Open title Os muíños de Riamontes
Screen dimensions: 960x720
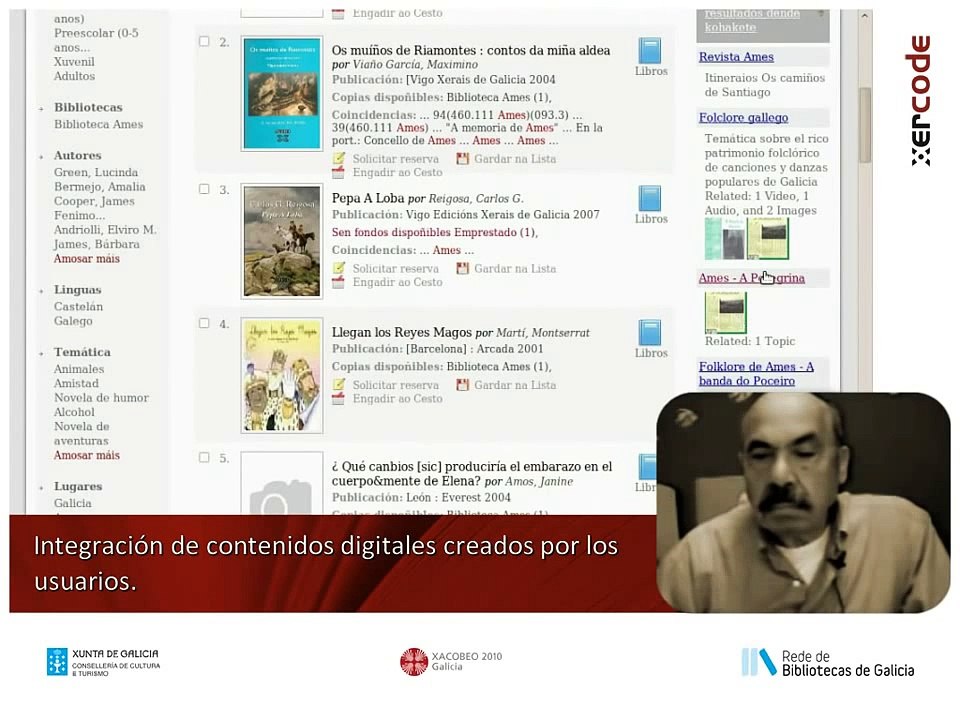470,50
